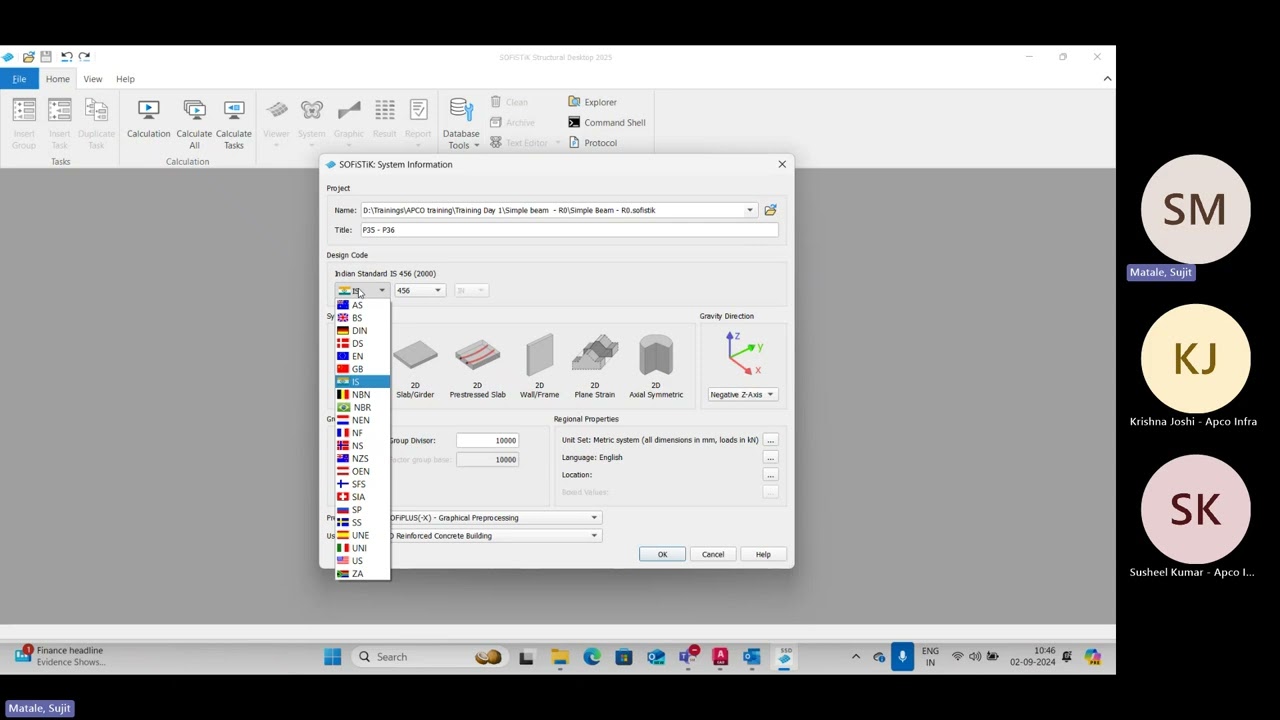Click the Archive tool

click(x=512, y=122)
